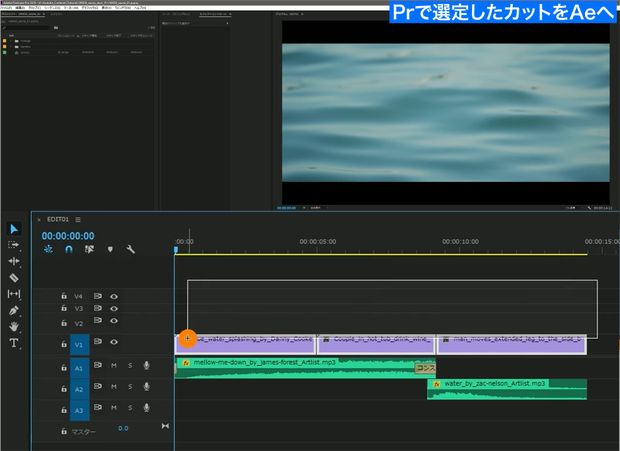Select the last purple clip on V1

tap(512, 345)
